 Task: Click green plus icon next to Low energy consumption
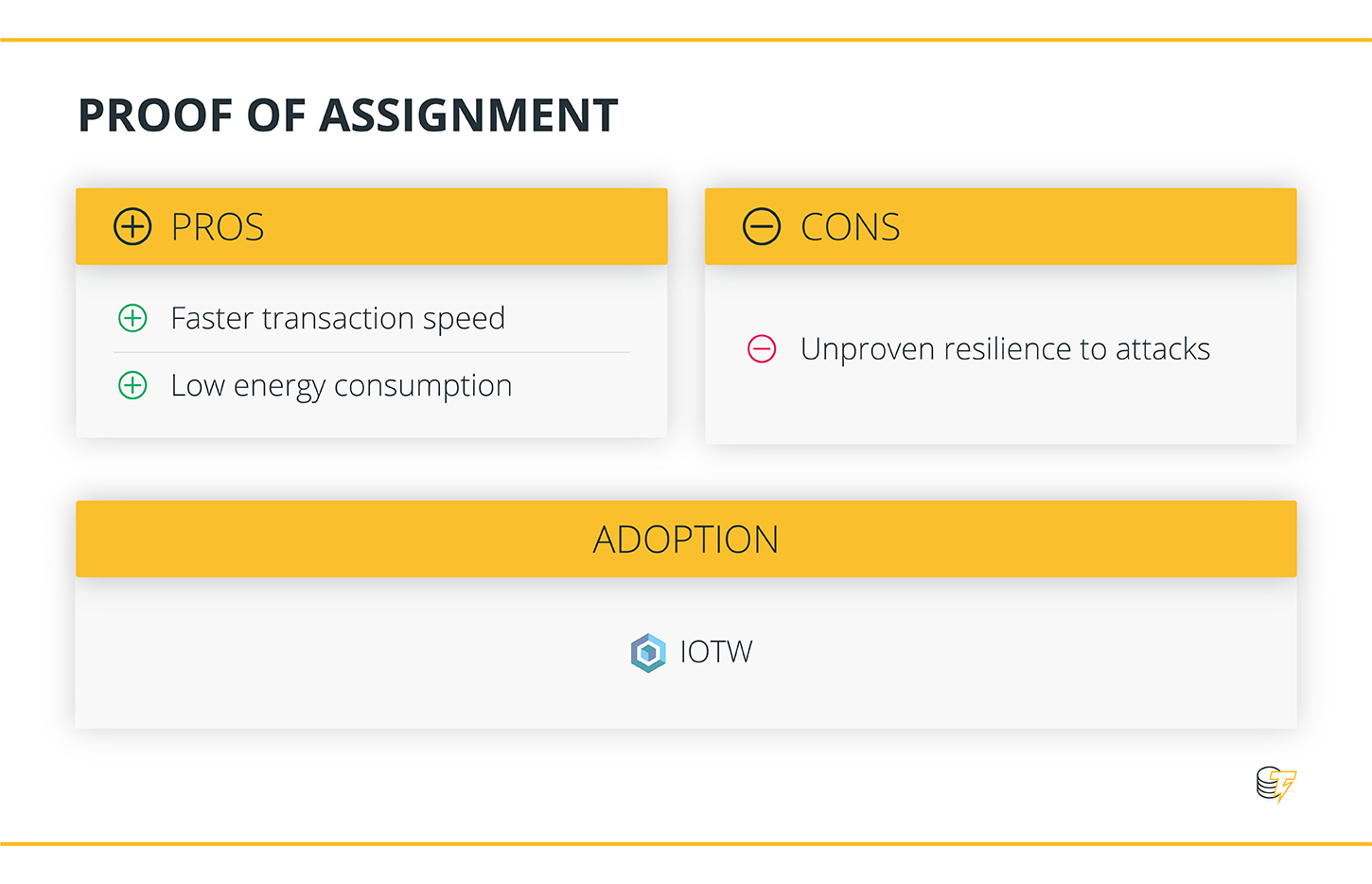pos(132,385)
